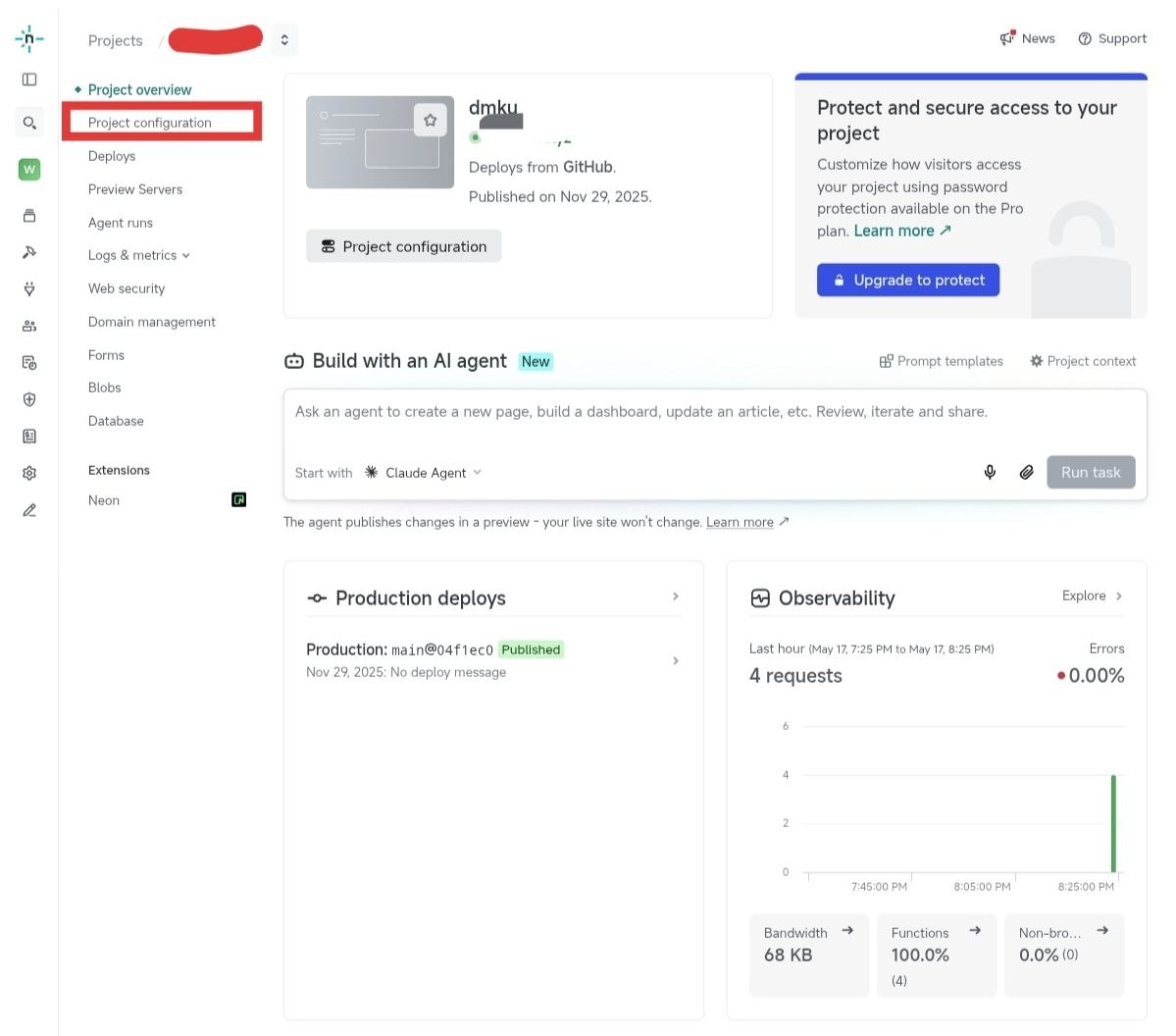The width and height of the screenshot is (1176, 1036).
Task: Open Agent runs page
Action: (120, 223)
